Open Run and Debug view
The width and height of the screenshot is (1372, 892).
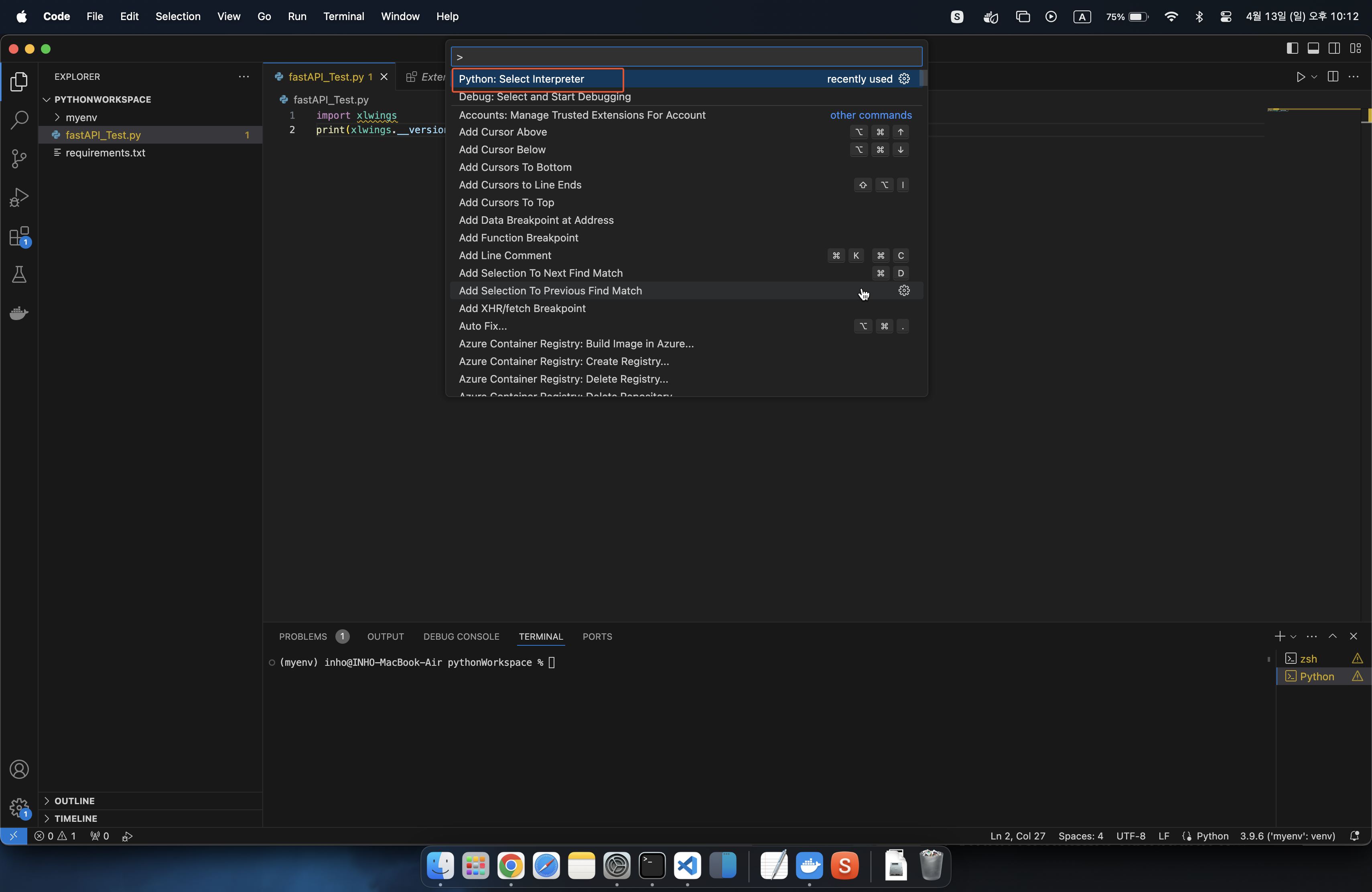[19, 197]
